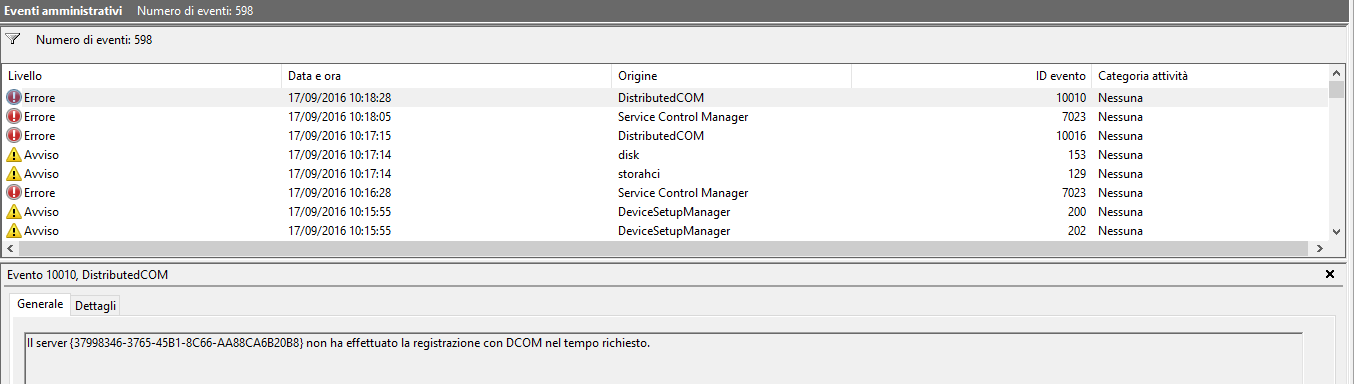Image resolution: width=1354 pixels, height=384 pixels.
Task: Click the warning icon for event 202
Action: pos(13,231)
